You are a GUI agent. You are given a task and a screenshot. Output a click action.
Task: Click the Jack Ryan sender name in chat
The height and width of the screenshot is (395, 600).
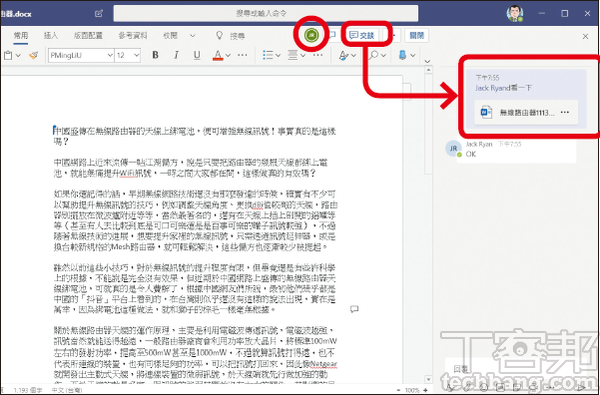[x=479, y=144]
